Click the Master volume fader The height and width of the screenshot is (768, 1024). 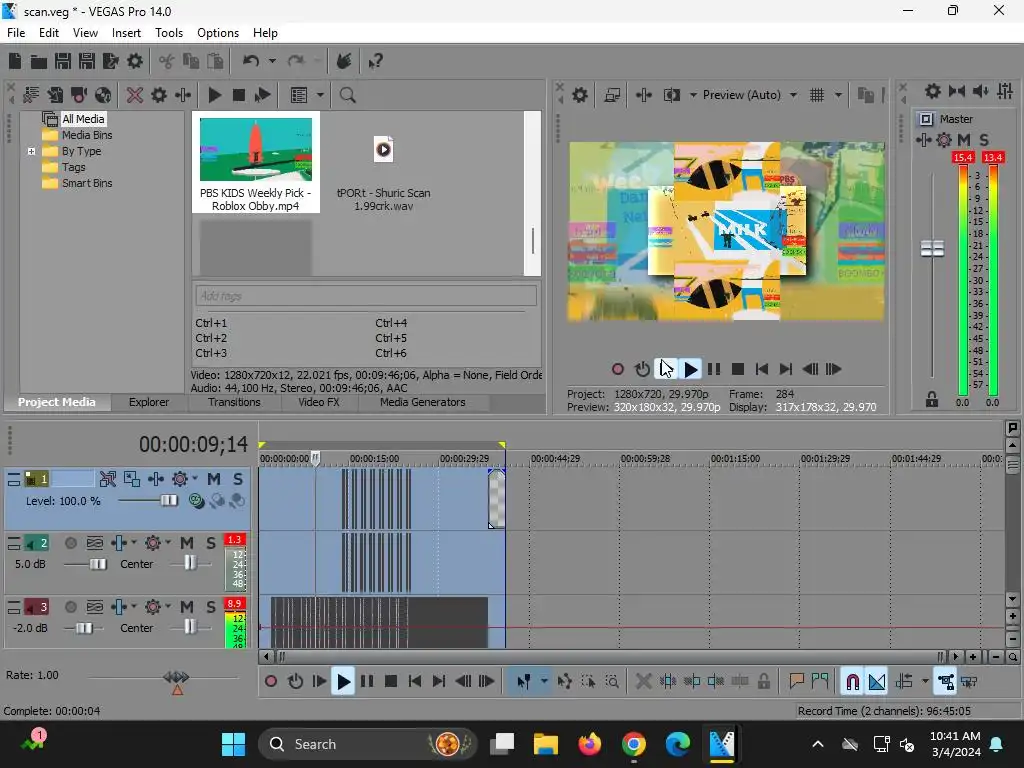tap(933, 249)
